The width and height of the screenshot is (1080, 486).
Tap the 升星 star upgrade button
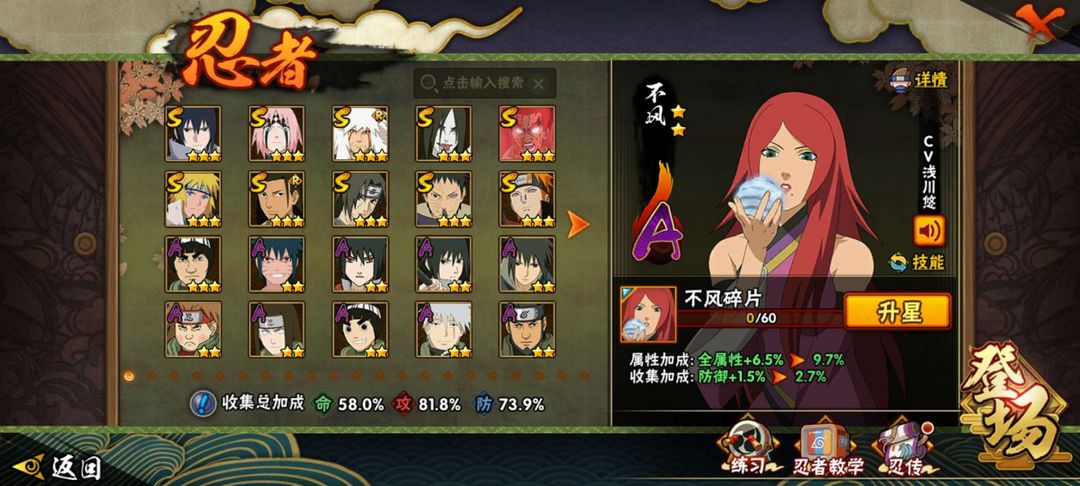point(897,312)
